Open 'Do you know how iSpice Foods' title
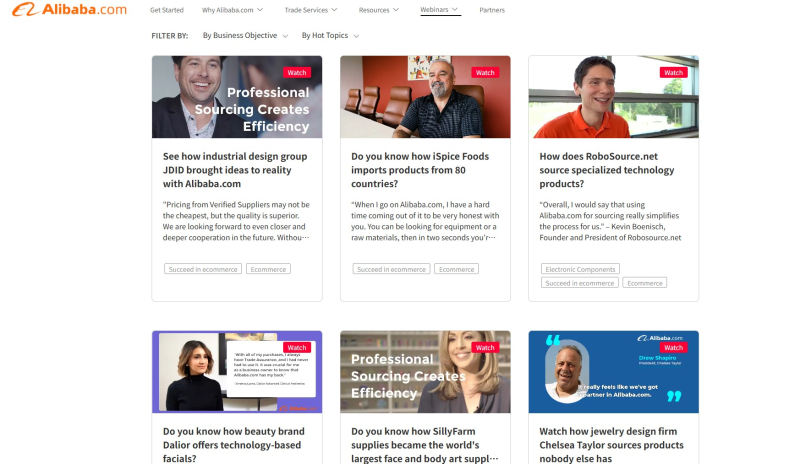800x464 pixels. click(x=420, y=170)
